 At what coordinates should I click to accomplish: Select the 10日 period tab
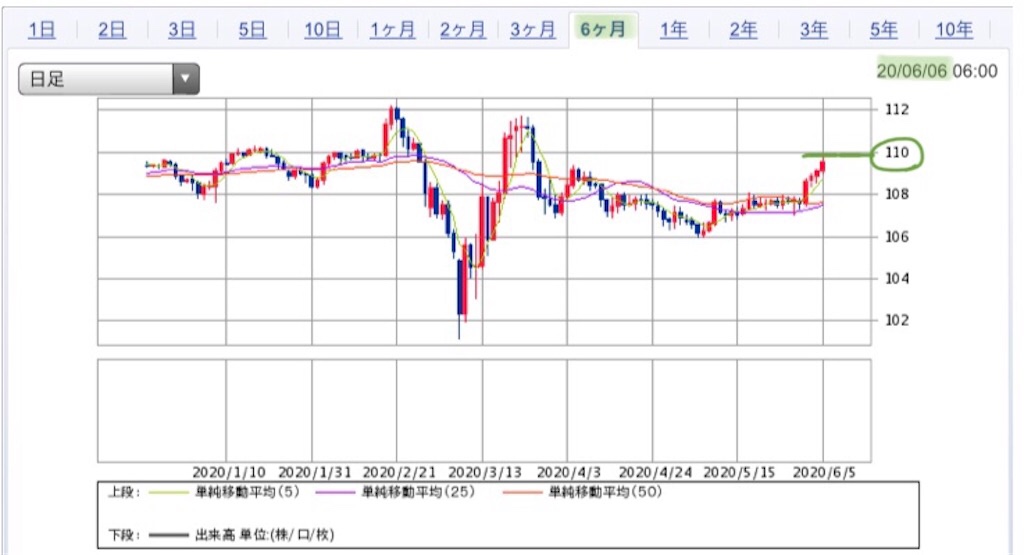pyautogui.click(x=323, y=29)
